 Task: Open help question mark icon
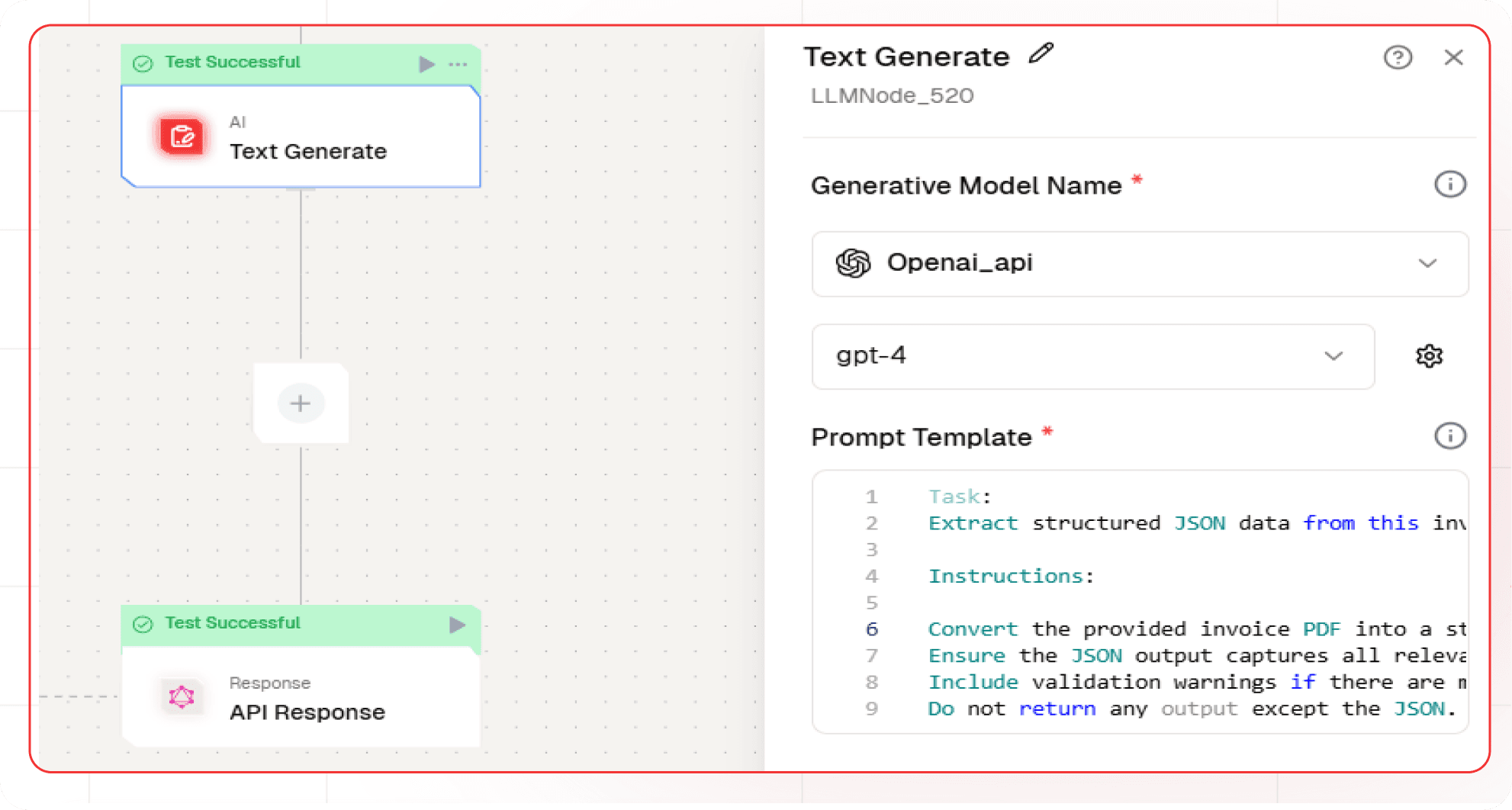point(1398,57)
